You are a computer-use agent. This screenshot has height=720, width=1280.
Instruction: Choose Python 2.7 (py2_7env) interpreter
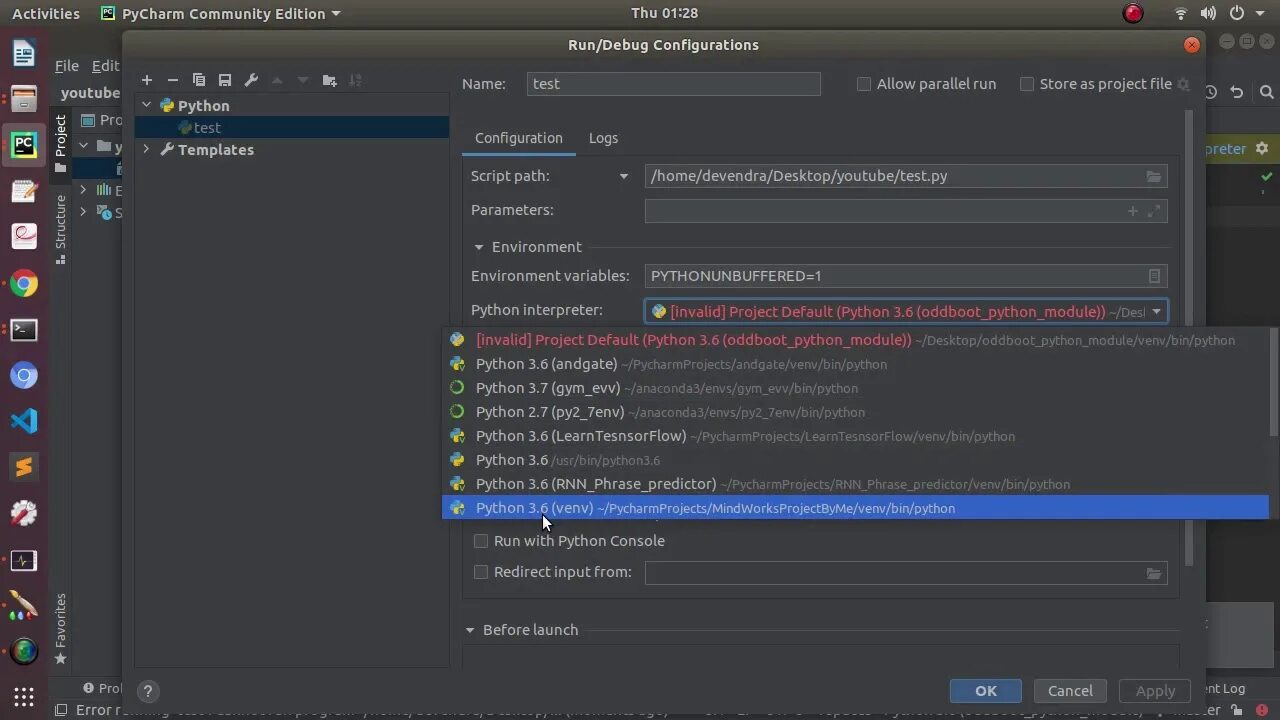[856, 412]
